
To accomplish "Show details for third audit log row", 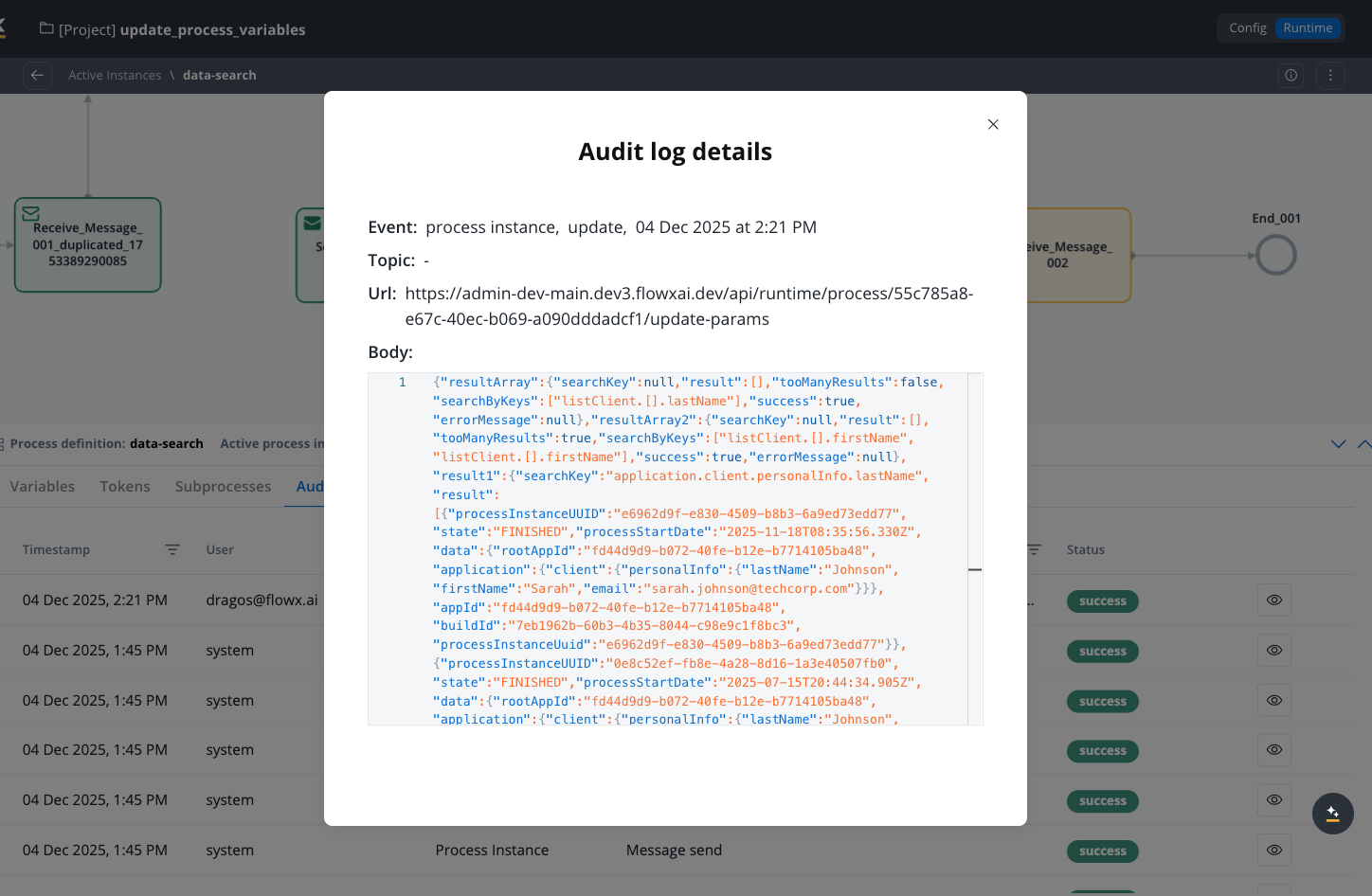I will pos(1273,701).
